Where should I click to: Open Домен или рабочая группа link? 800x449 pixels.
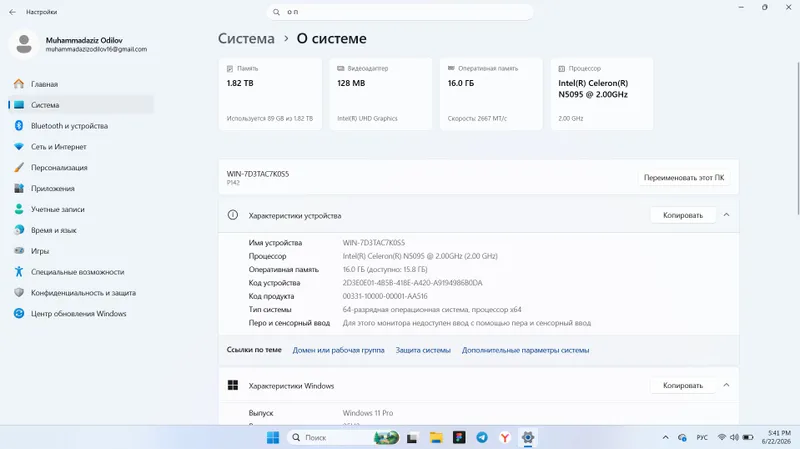[338, 350]
